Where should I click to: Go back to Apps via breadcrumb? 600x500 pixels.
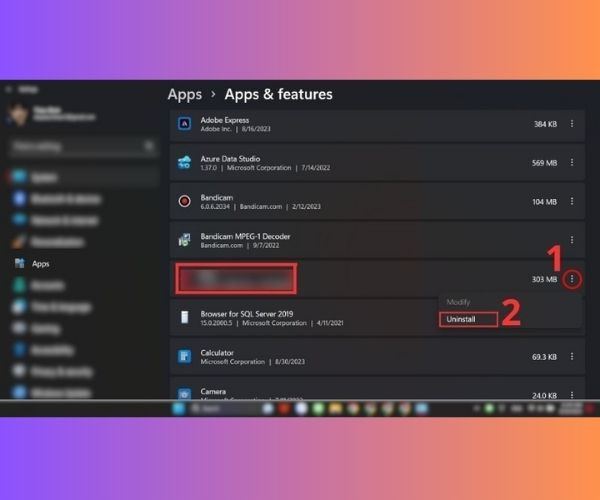pyautogui.click(x=184, y=94)
